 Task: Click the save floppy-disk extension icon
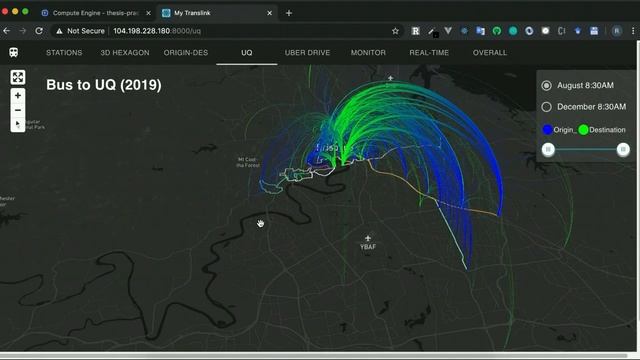[x=594, y=31]
